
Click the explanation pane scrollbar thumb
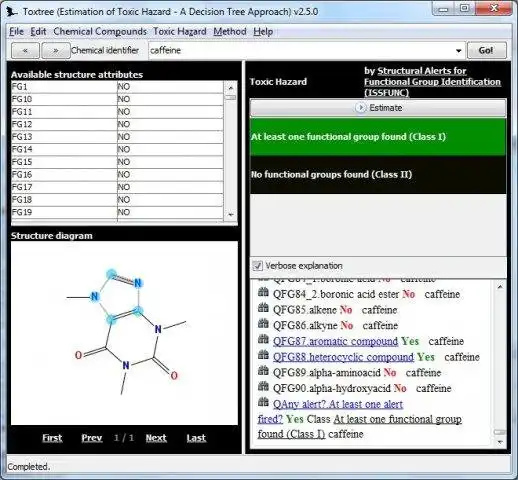tap(499, 432)
